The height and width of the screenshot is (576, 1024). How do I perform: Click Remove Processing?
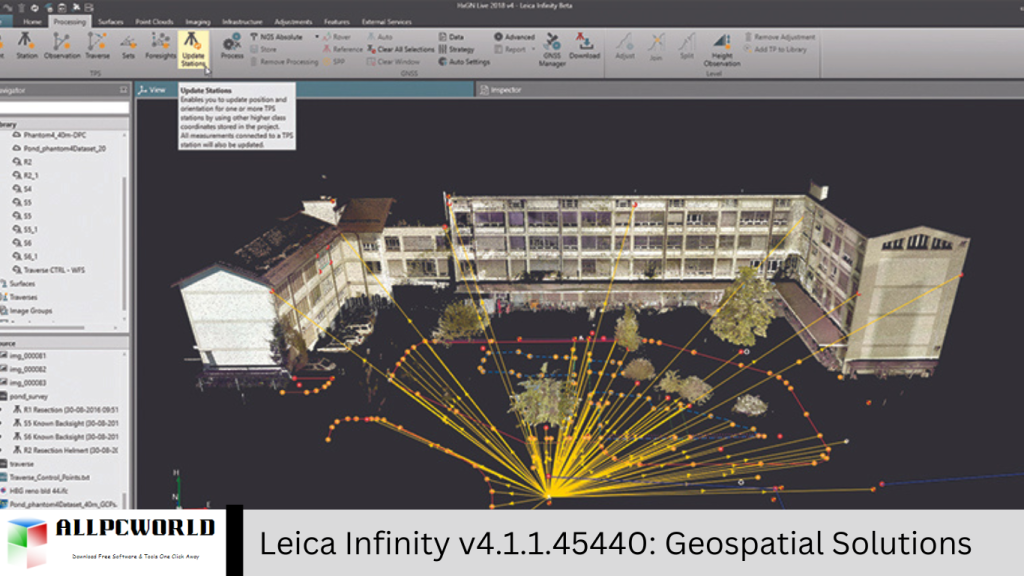click(284, 62)
